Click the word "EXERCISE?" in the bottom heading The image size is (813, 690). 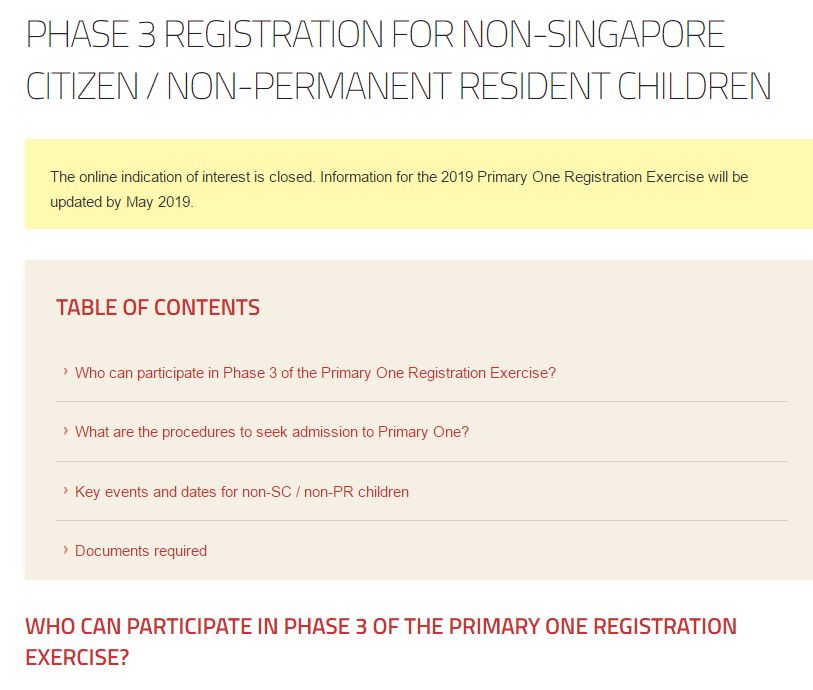pos(77,659)
